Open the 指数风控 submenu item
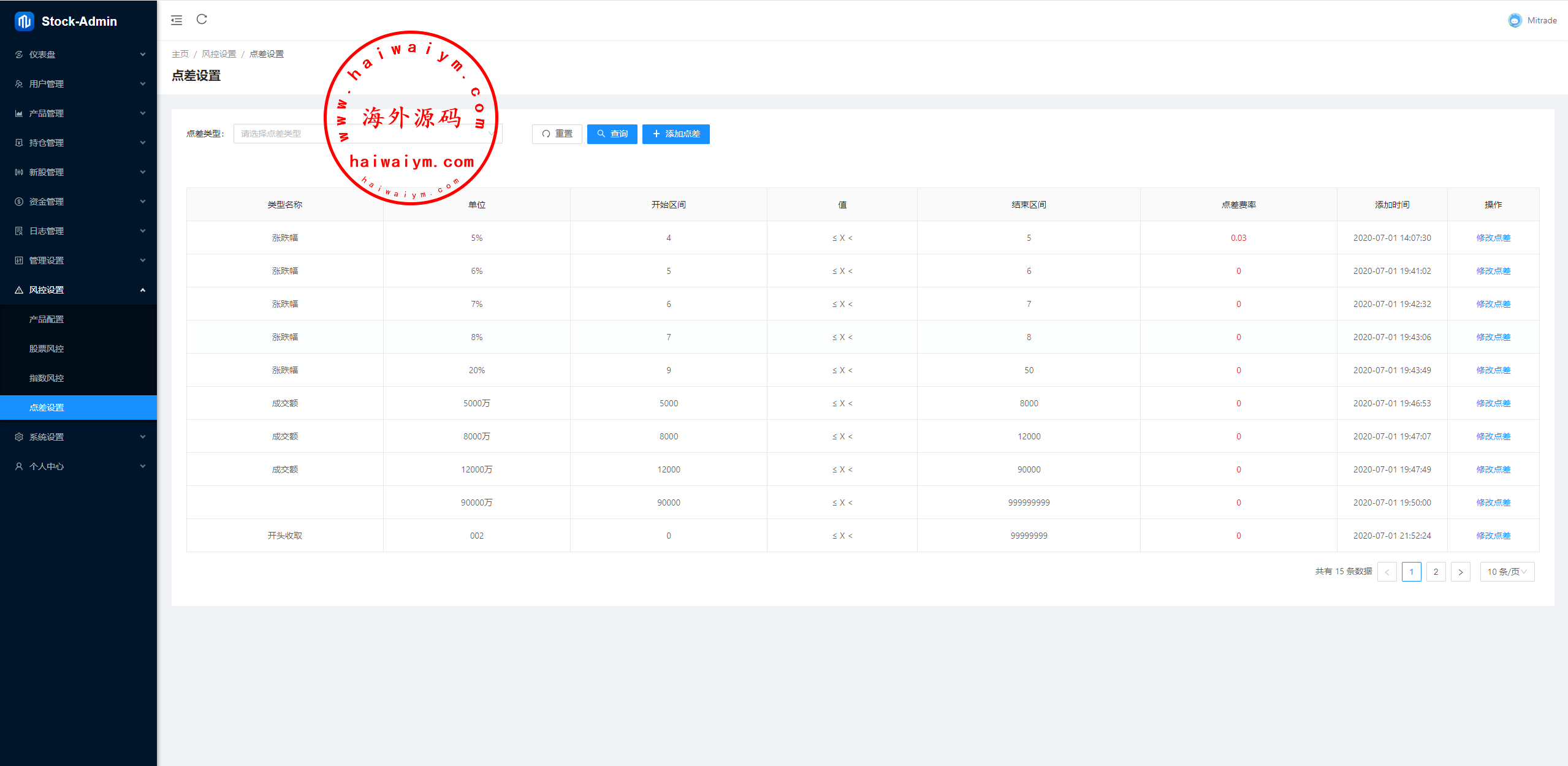1568x766 pixels. tap(47, 378)
